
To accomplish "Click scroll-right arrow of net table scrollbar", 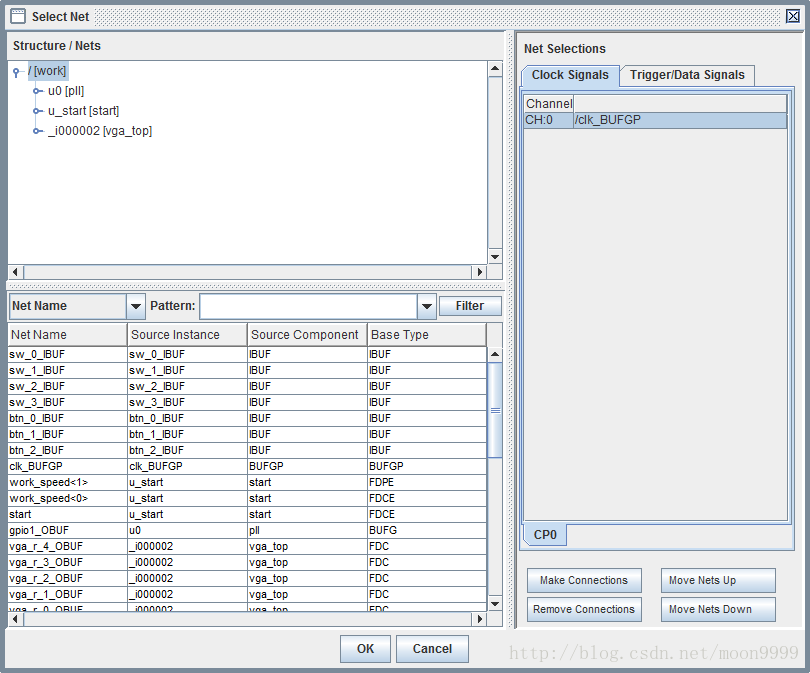I will (x=480, y=619).
